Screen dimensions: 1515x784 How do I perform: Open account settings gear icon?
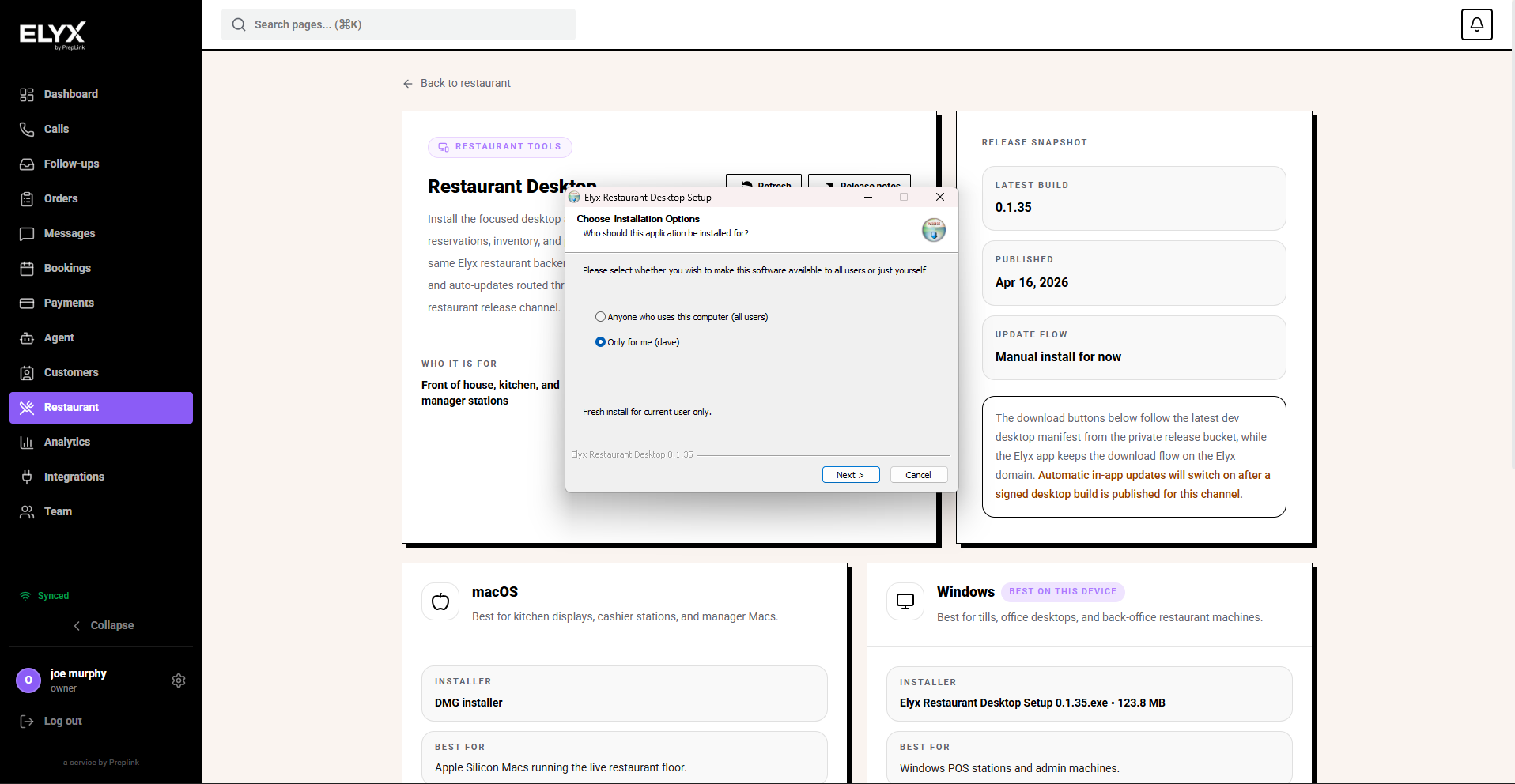coord(179,680)
